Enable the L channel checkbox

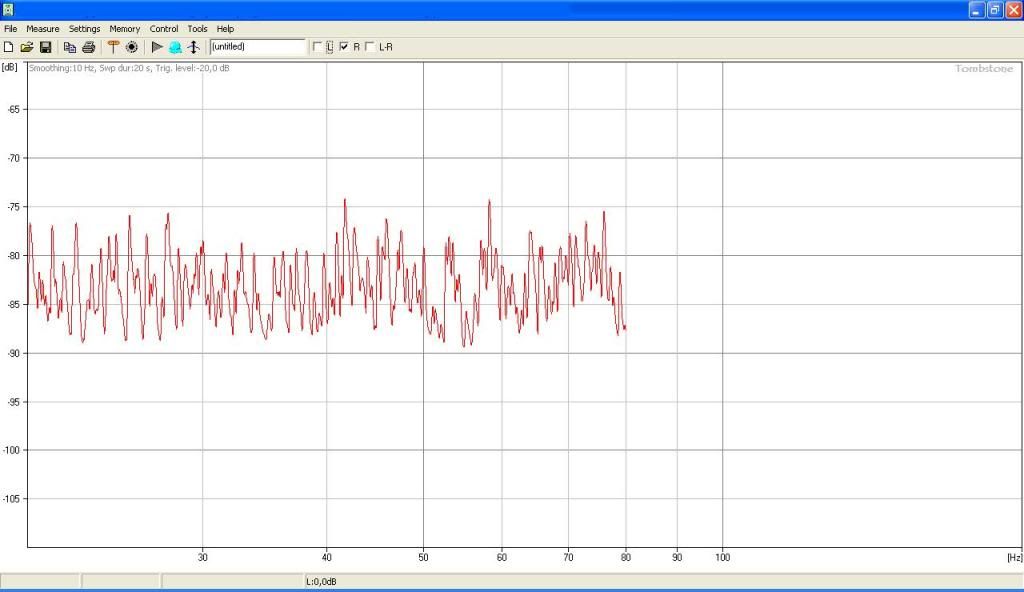[x=319, y=47]
